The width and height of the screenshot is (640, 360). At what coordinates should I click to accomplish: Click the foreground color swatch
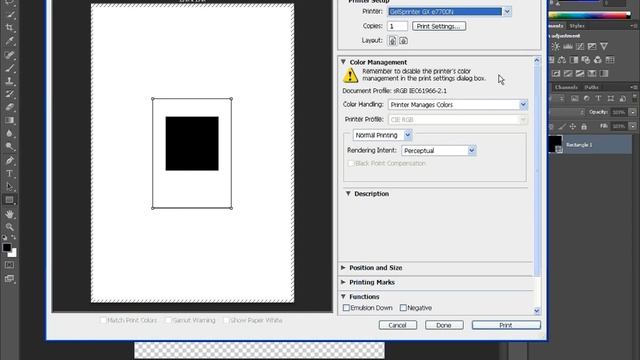(7, 247)
